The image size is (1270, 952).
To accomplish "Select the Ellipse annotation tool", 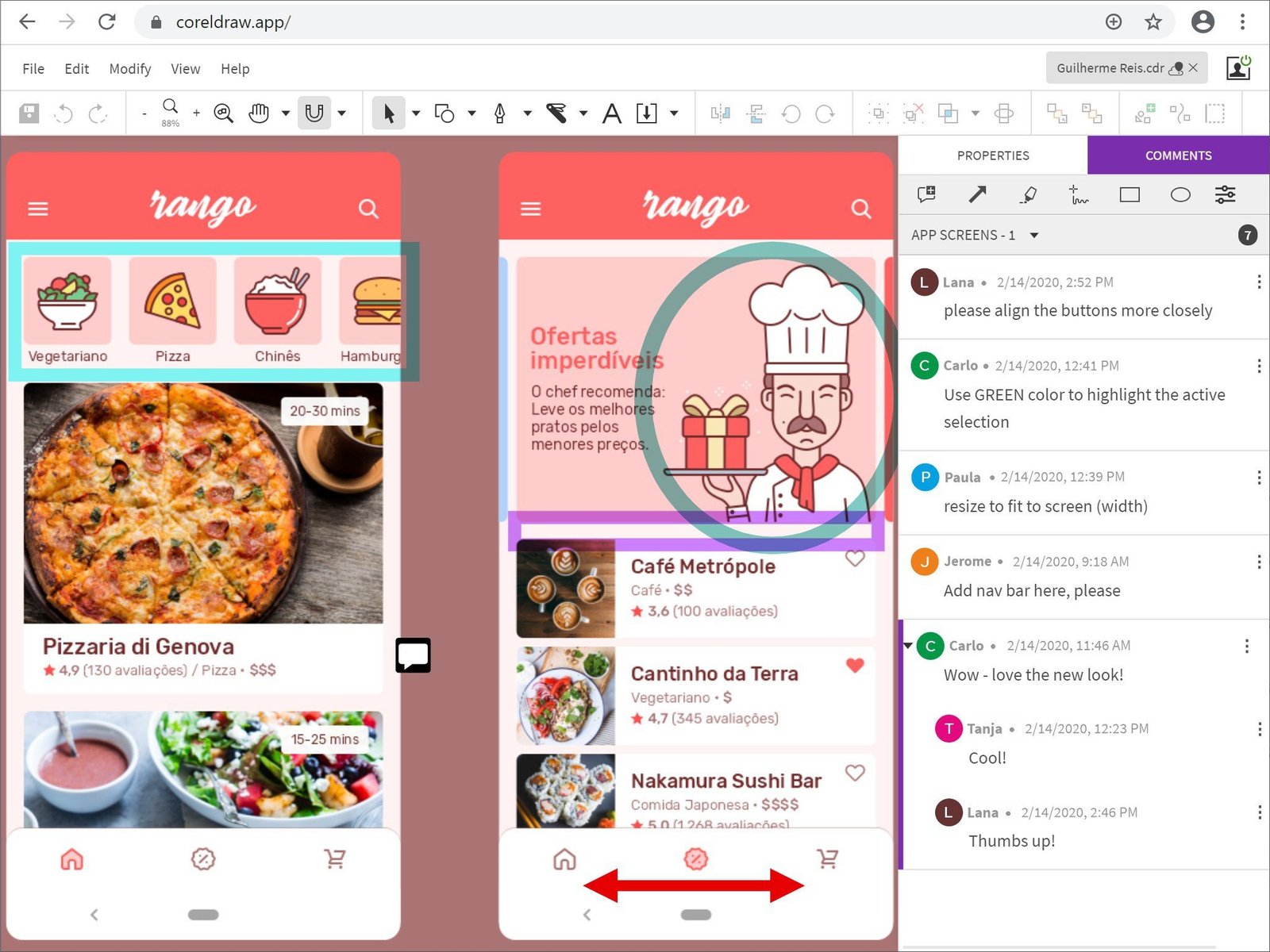I will 1180,194.
